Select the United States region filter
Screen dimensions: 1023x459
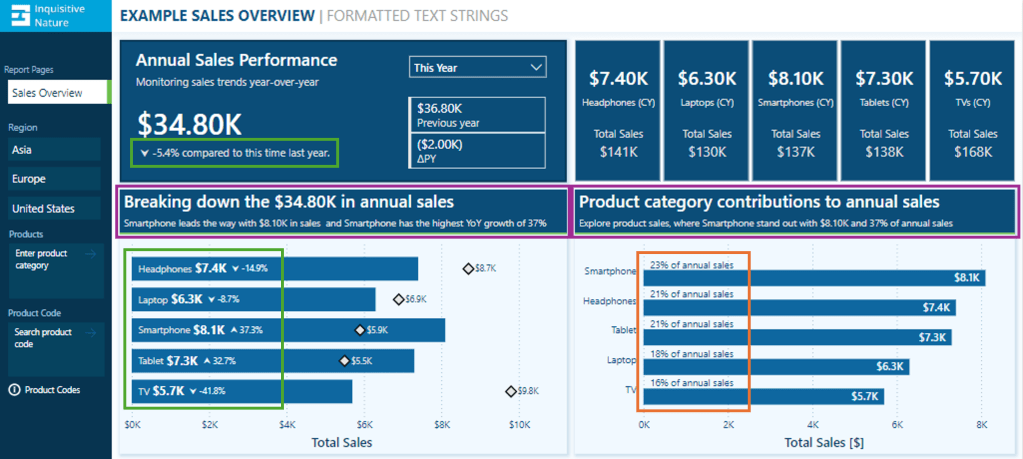(x=54, y=209)
